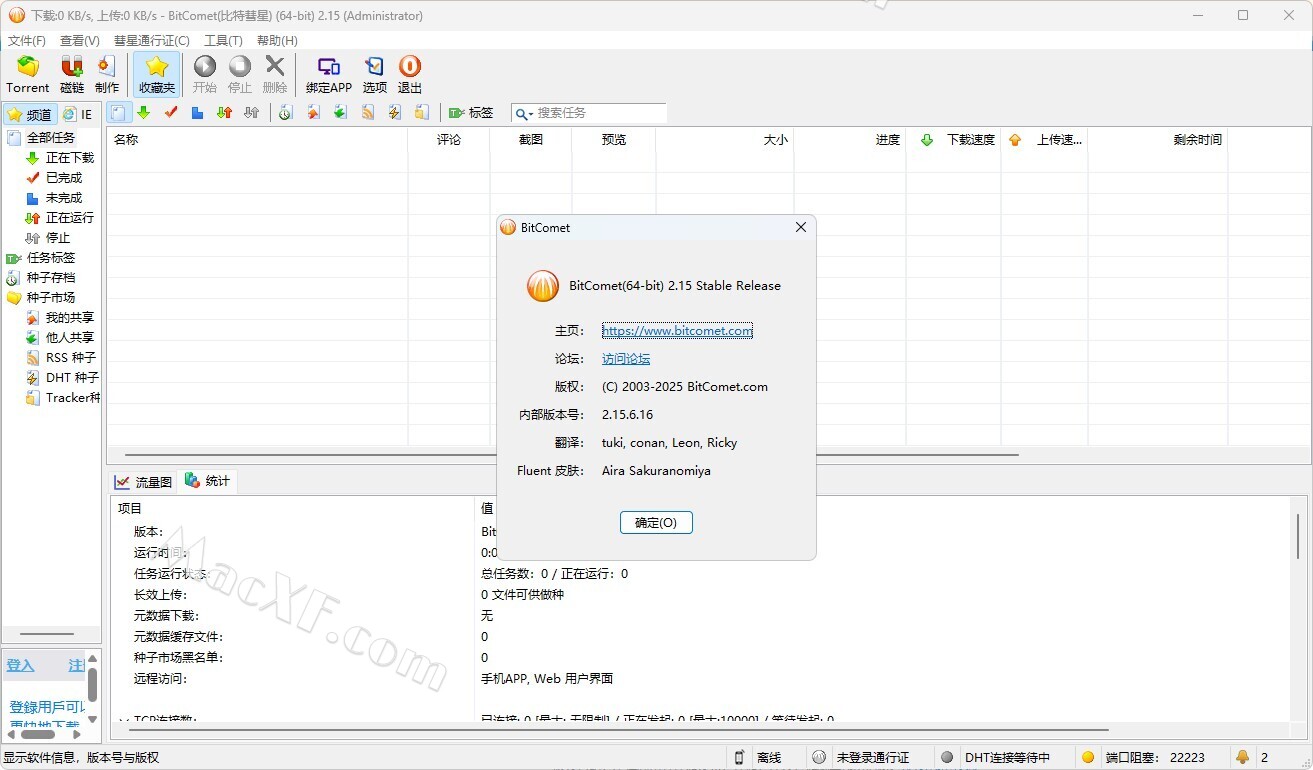Switch to the 频道 sidebar tab

point(29,114)
